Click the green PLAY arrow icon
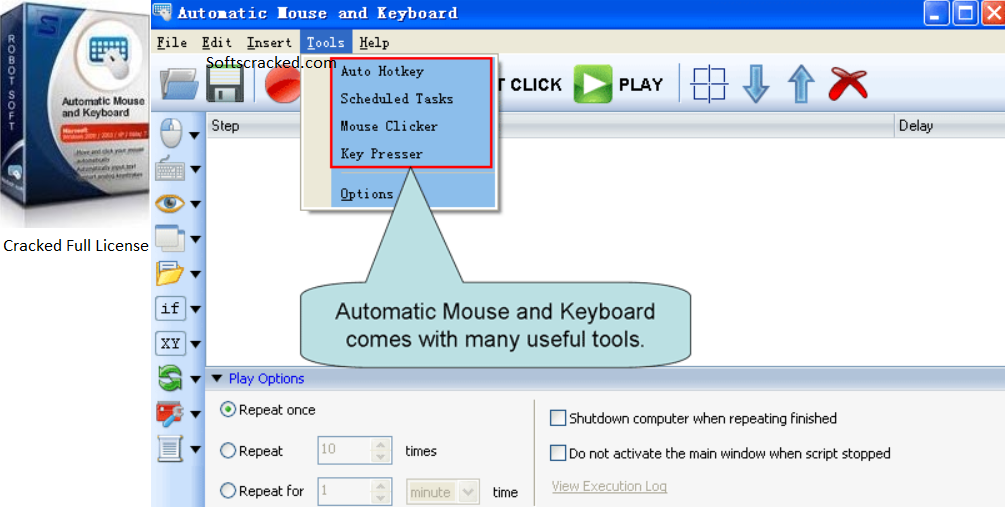 point(593,84)
